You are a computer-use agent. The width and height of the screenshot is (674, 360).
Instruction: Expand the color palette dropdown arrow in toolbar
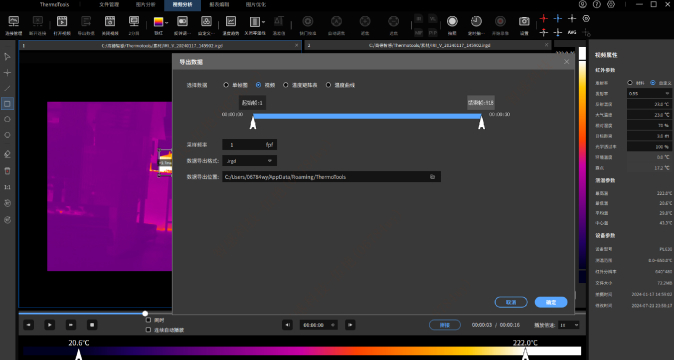[x=166, y=22]
